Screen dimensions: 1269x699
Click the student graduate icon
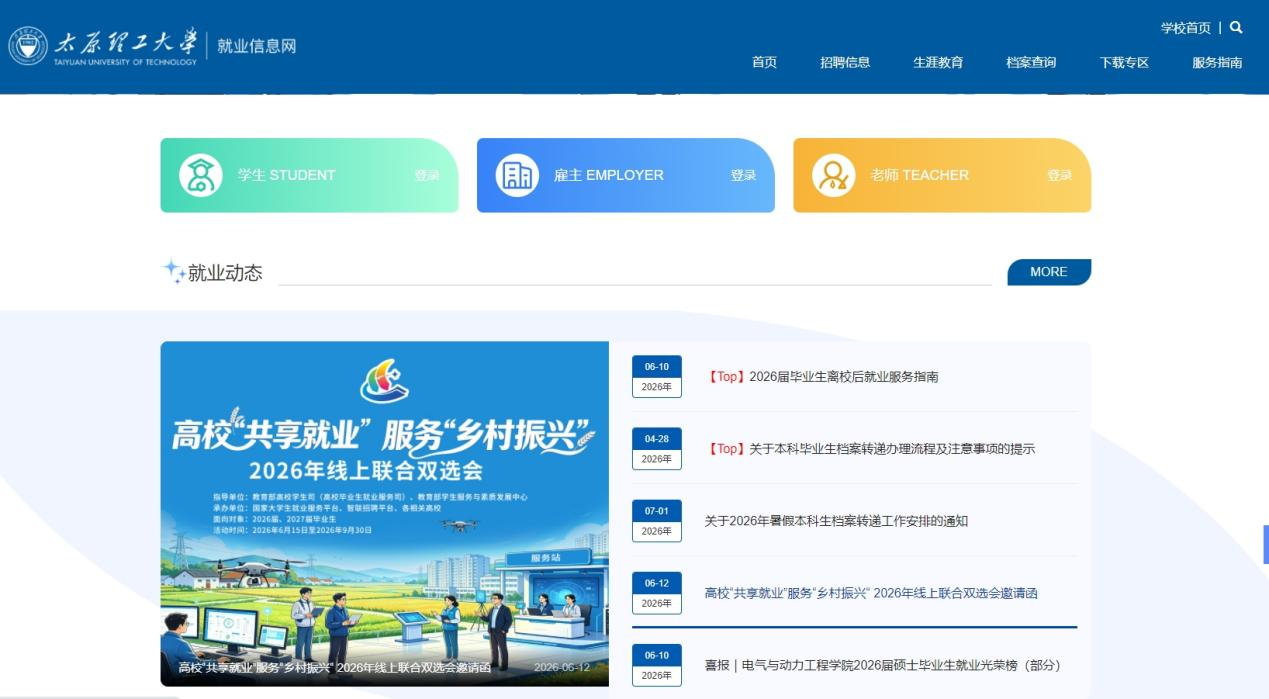click(200, 175)
